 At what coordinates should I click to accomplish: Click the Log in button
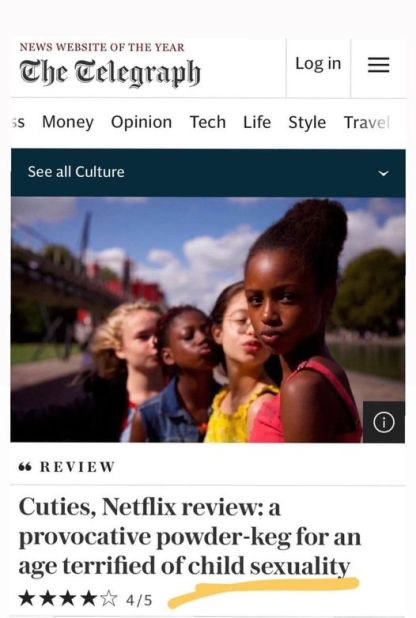pyautogui.click(x=318, y=64)
